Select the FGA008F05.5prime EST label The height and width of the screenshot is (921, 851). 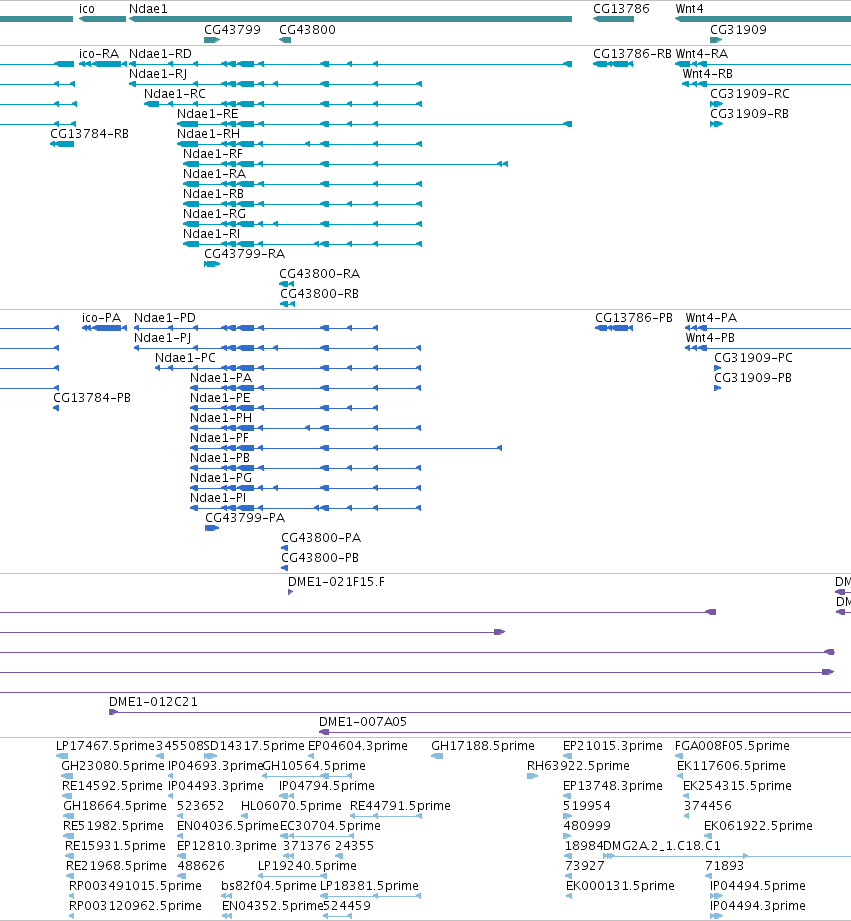[x=732, y=745]
